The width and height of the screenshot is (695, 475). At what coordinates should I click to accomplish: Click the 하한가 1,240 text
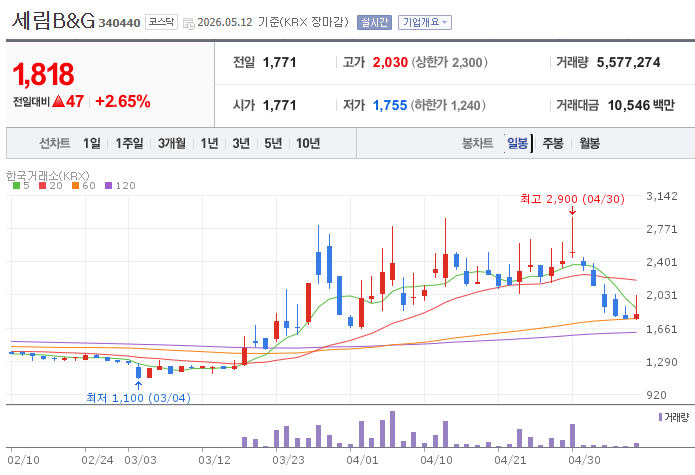tap(448, 105)
